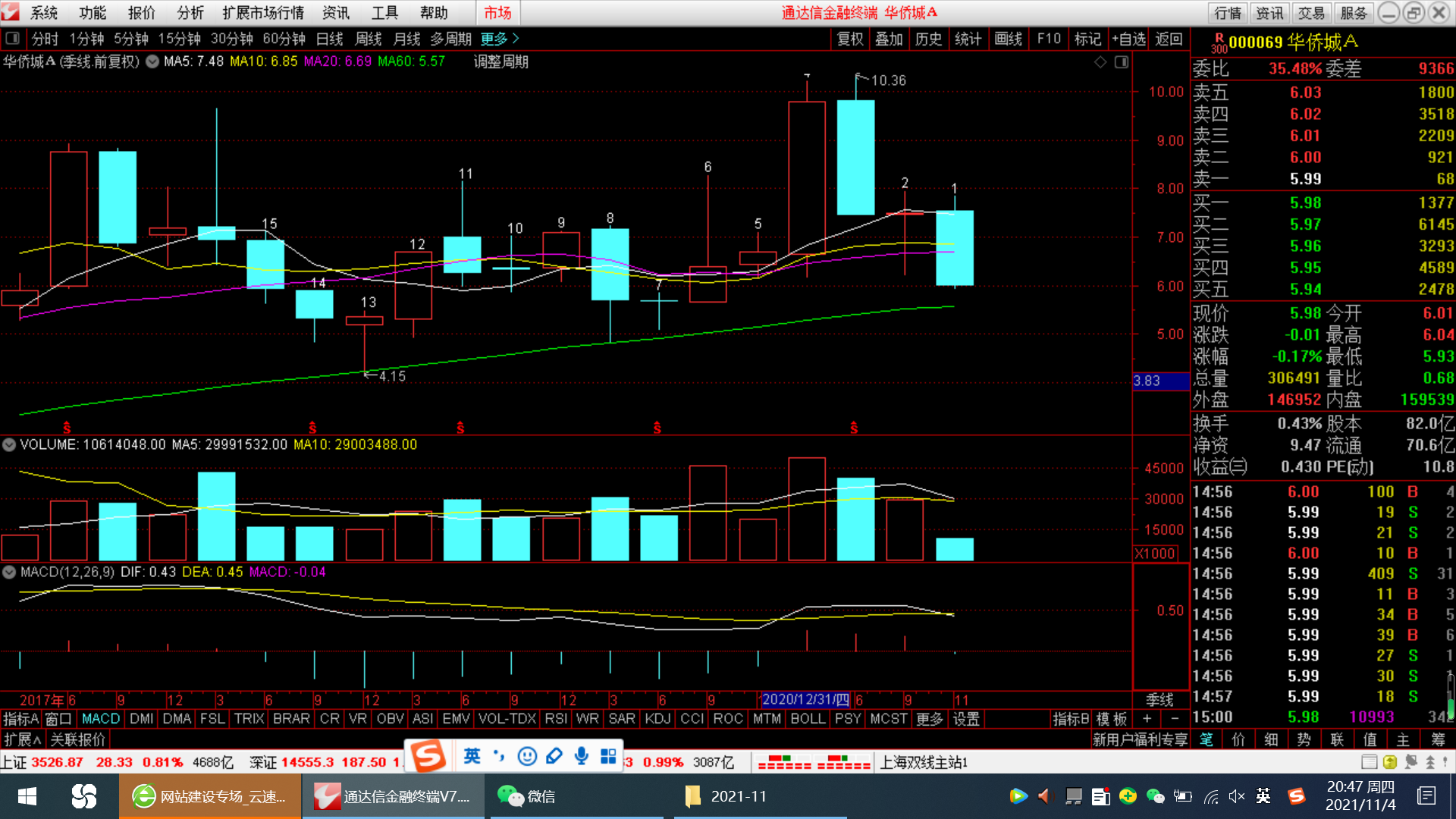The image size is (1456, 819).
Task: Expand 更多 period options
Action: coord(500,39)
